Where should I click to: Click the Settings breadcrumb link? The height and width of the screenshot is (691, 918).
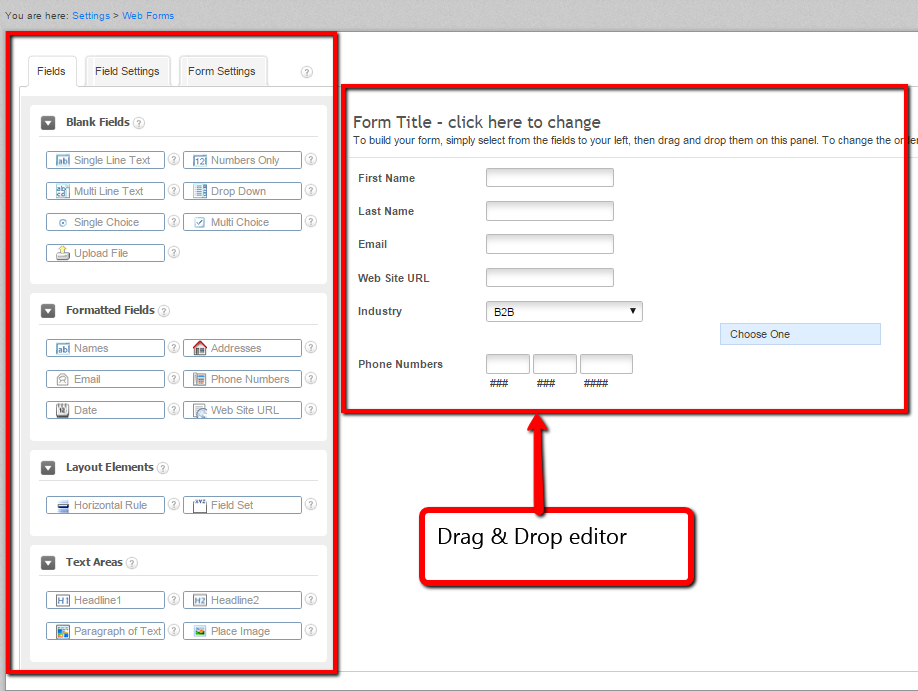click(x=91, y=15)
